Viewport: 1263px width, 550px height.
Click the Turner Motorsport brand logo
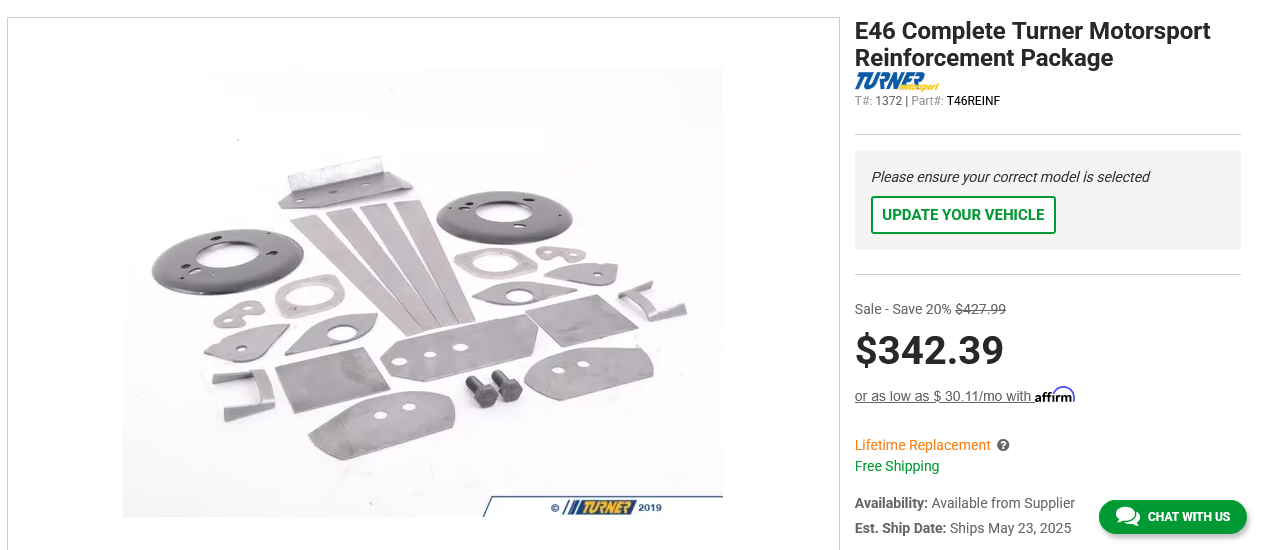point(897,82)
